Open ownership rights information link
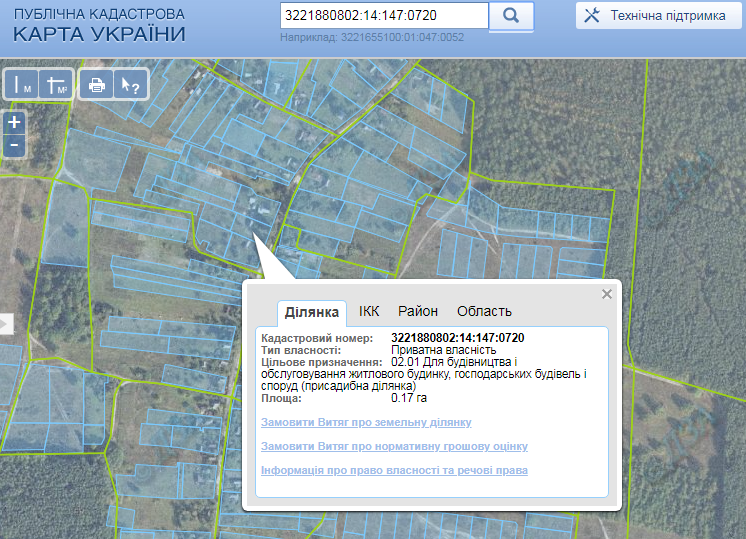 pos(394,470)
